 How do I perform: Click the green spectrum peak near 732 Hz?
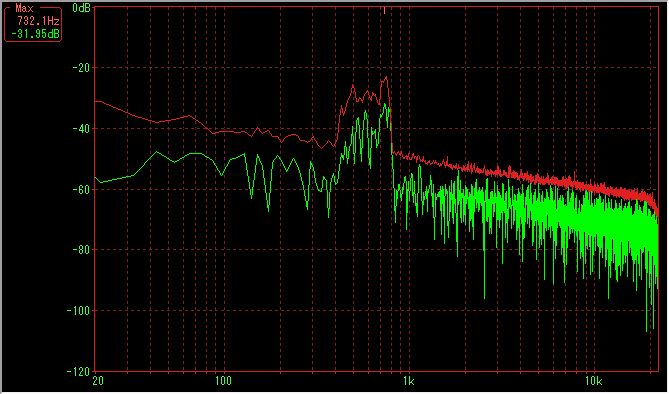tap(385, 105)
